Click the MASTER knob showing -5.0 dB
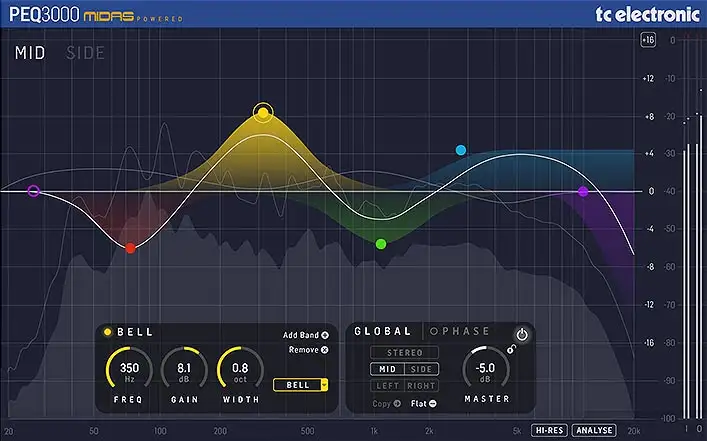This screenshot has width=707, height=441. click(x=486, y=368)
